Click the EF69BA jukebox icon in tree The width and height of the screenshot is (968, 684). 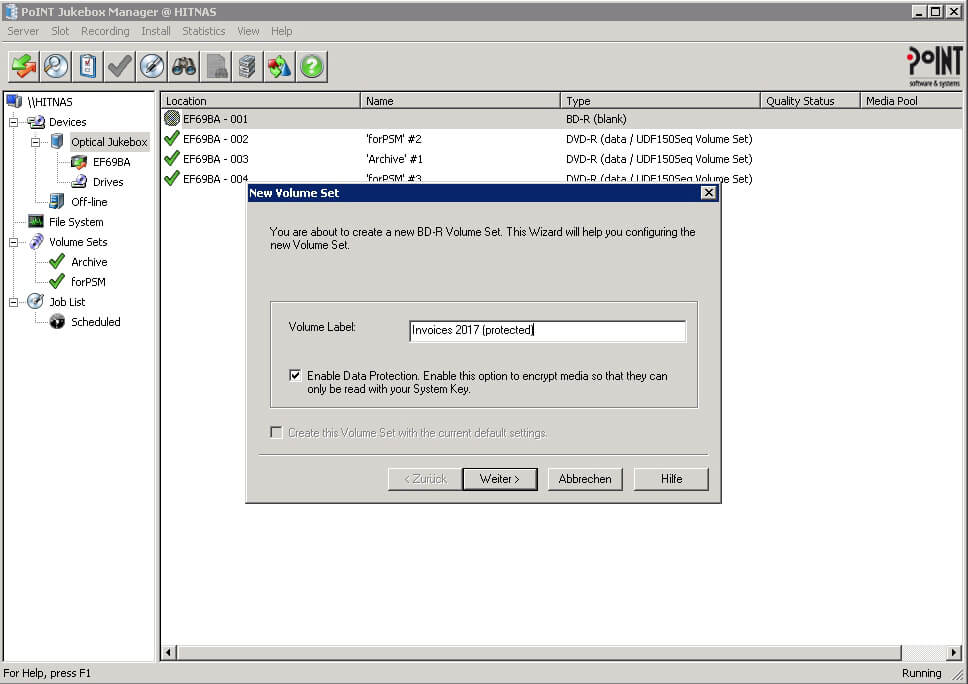tap(79, 162)
